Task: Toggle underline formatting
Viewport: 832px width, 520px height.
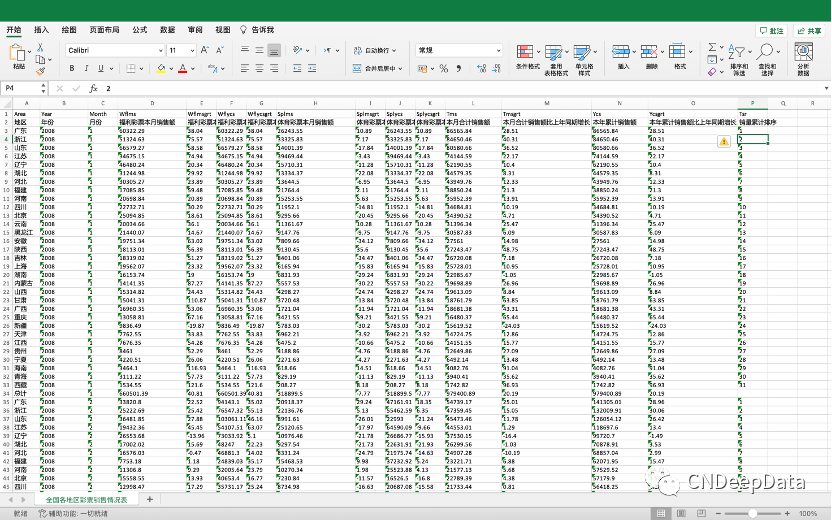Action: [101, 68]
